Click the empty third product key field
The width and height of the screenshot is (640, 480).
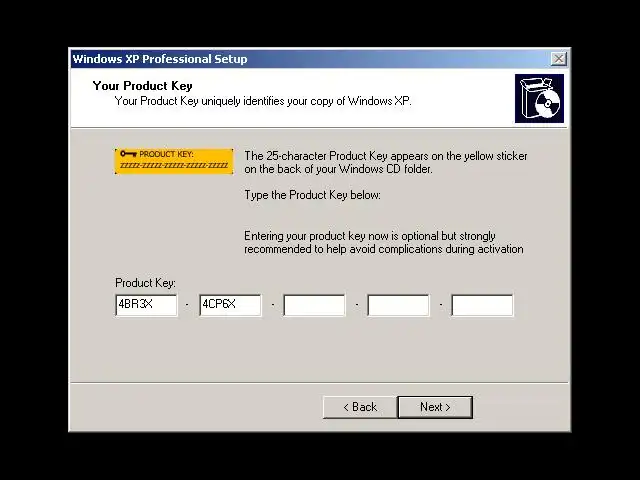click(314, 305)
